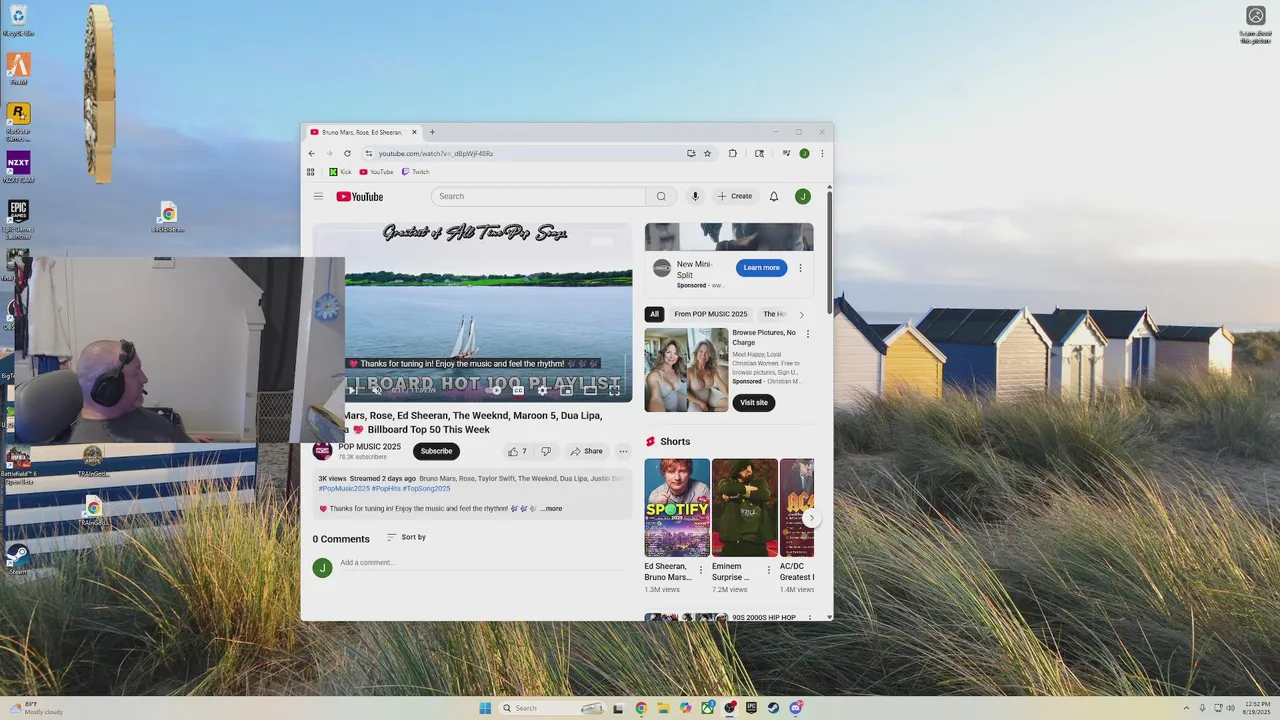Go to the YouTube home logo

tap(360, 196)
